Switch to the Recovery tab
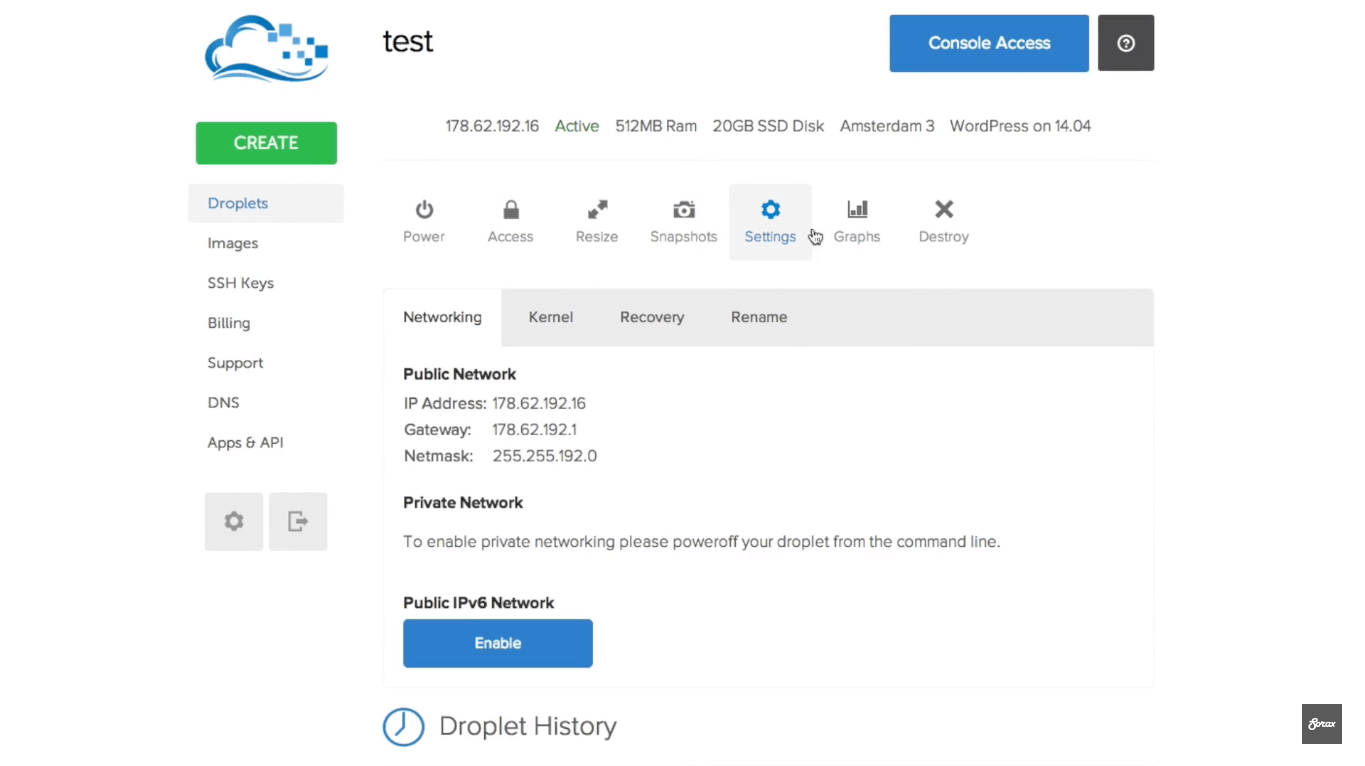The image size is (1365, 766). pyautogui.click(x=651, y=317)
